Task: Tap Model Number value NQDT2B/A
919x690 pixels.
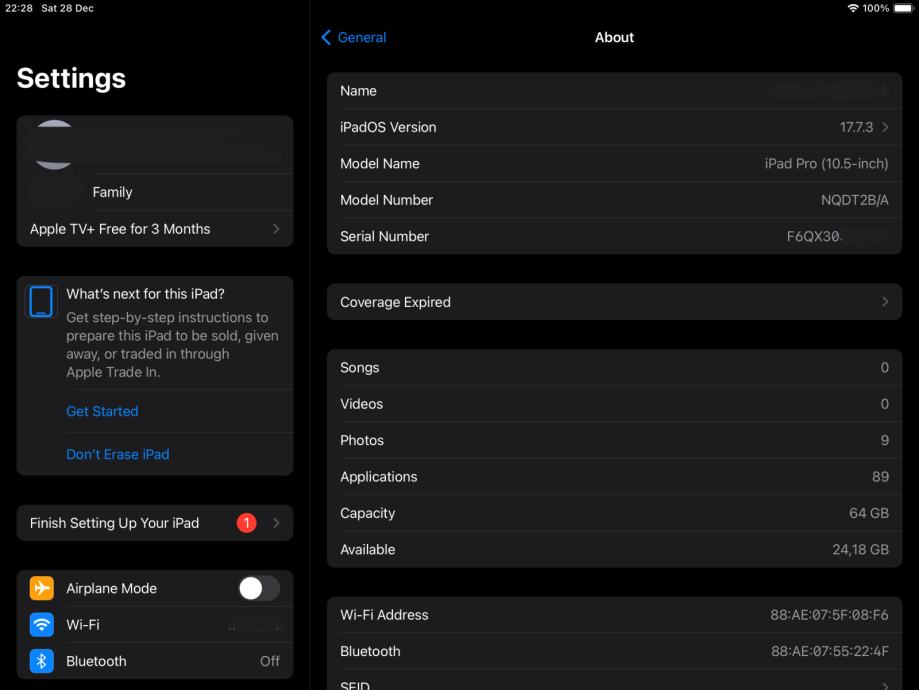Action: click(855, 200)
